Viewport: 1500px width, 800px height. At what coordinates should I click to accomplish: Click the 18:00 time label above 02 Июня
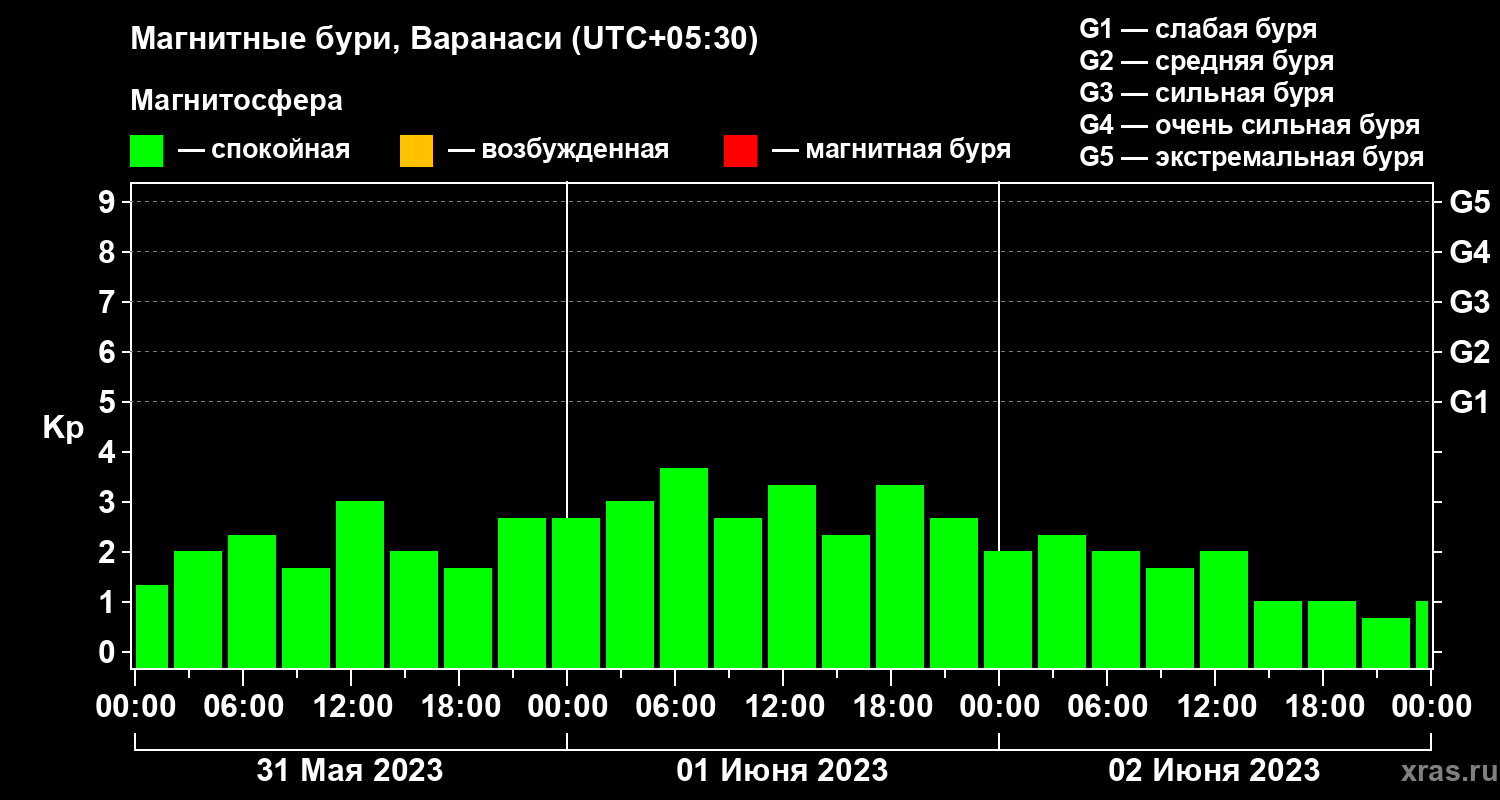click(x=1324, y=706)
